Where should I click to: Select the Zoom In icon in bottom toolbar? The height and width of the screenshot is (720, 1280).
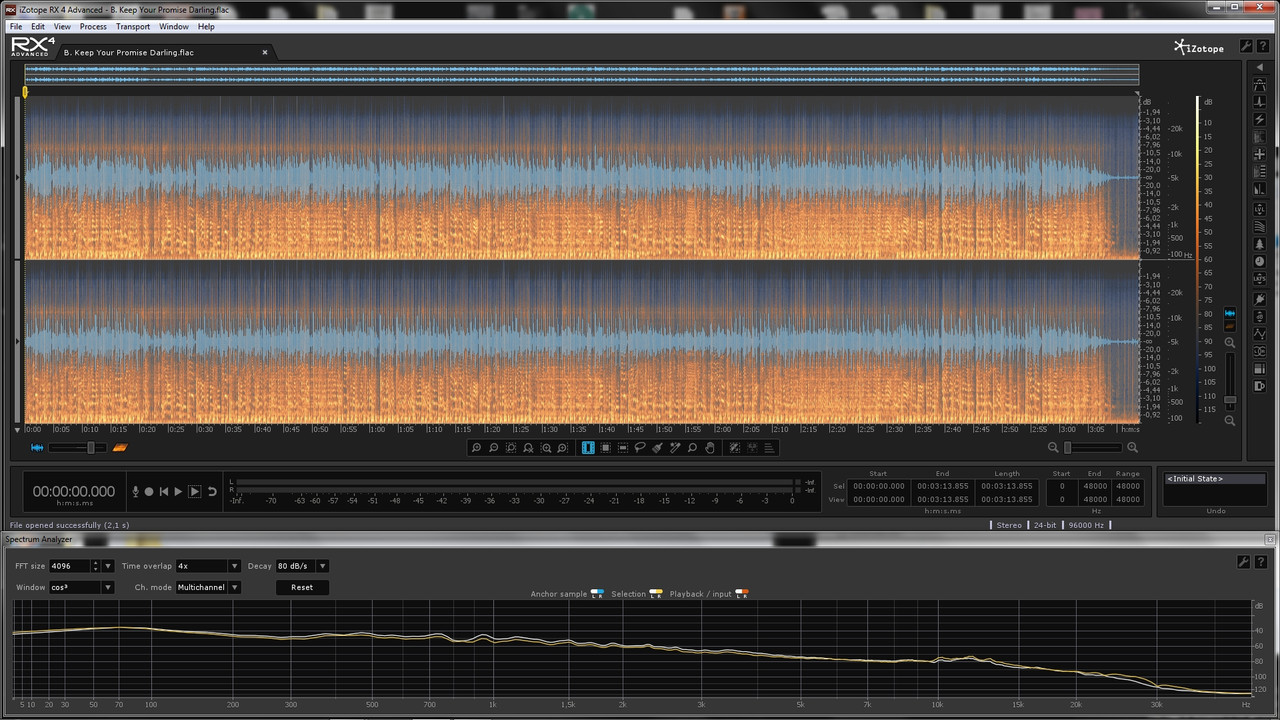coord(476,448)
